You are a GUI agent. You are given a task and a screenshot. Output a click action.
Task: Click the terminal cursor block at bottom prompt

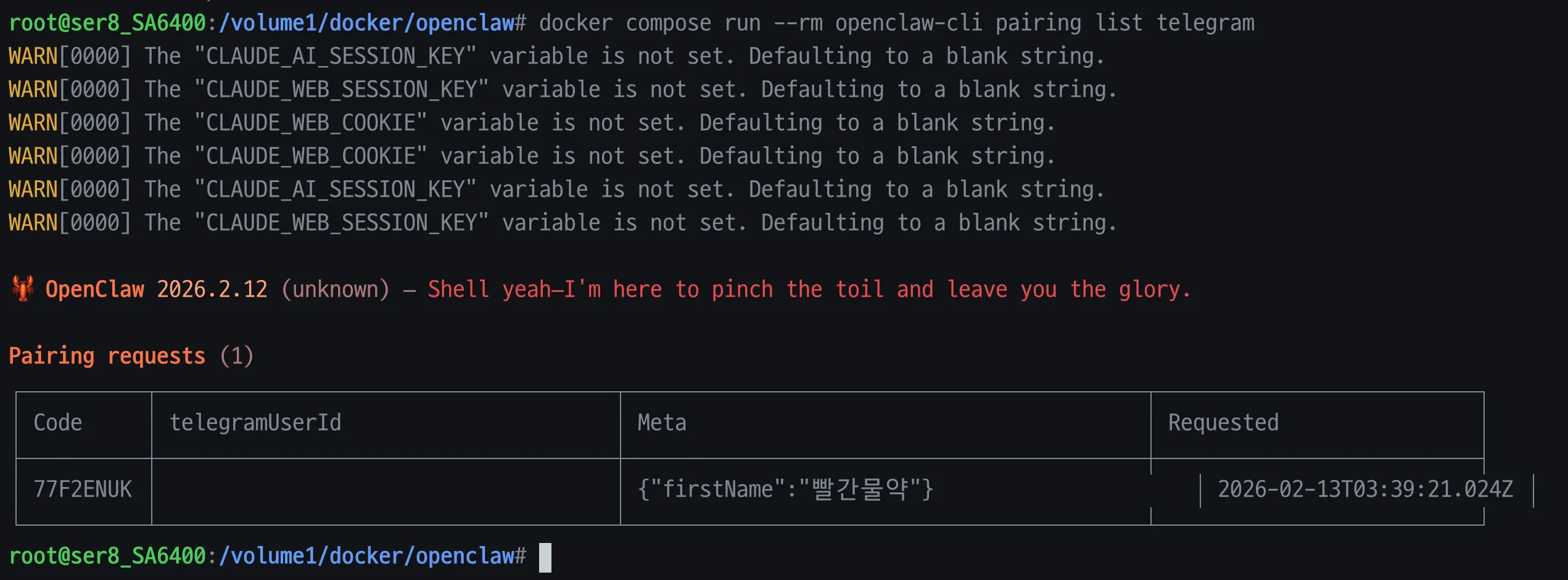click(x=545, y=557)
